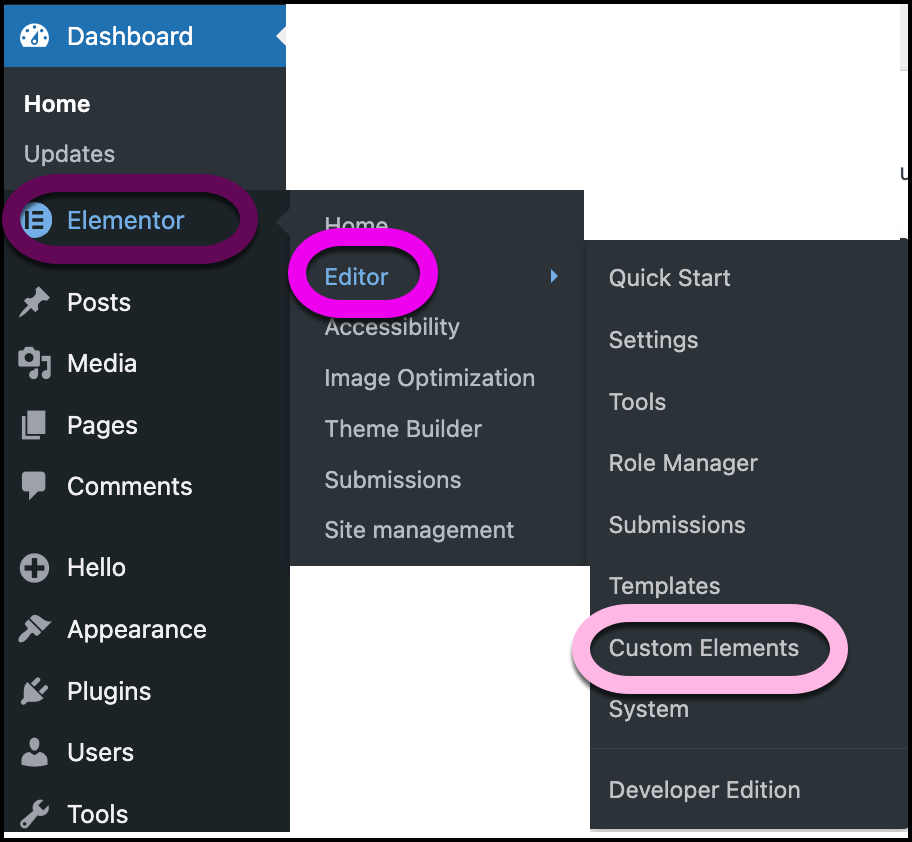This screenshot has width=912, height=842.
Task: Click the Users person icon
Action: click(35, 753)
